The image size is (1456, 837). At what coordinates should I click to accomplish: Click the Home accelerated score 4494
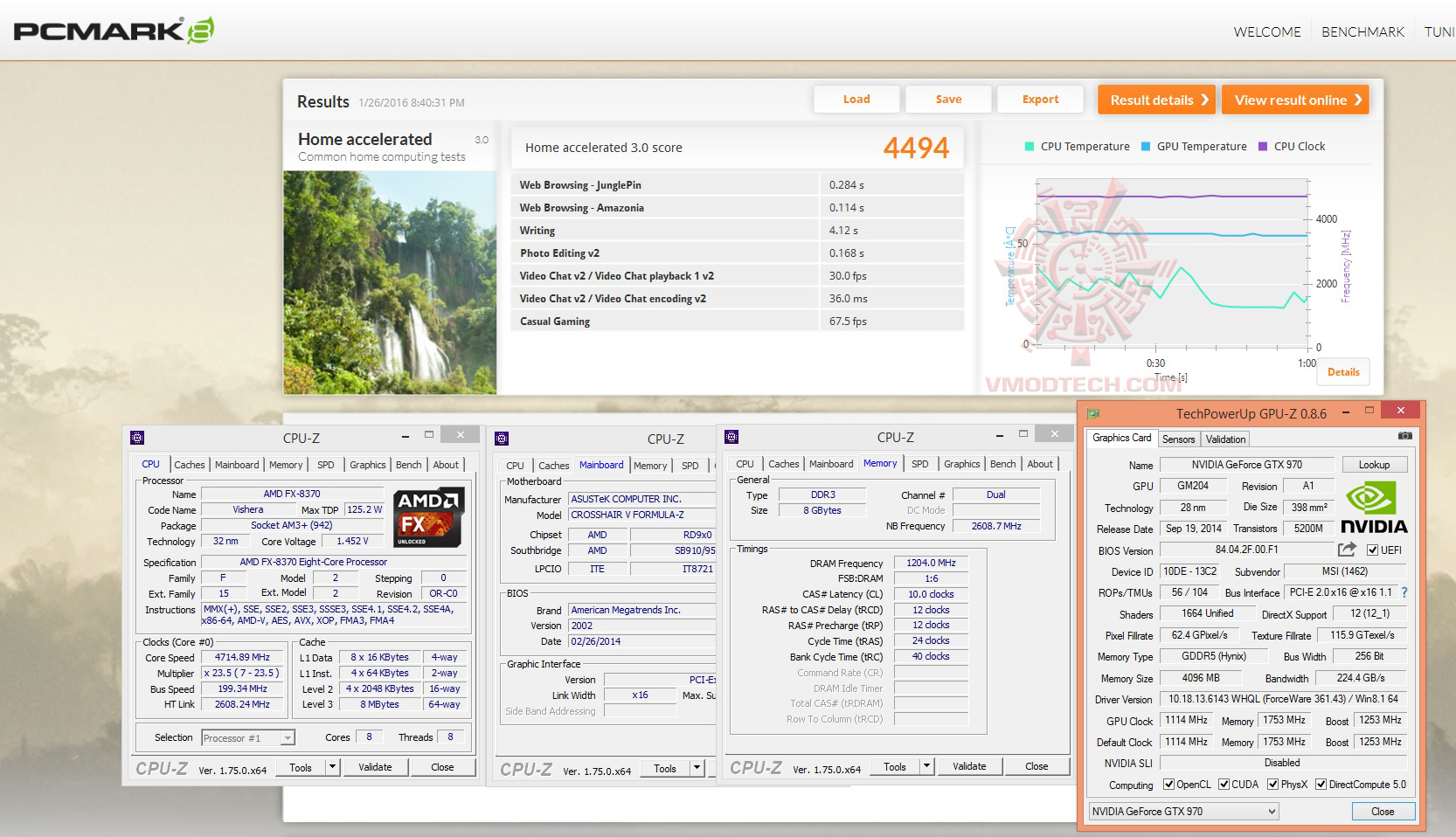coord(916,148)
